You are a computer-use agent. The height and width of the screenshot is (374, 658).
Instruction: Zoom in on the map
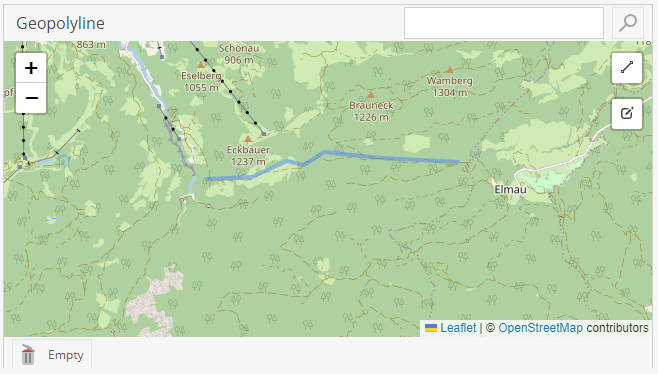coord(31,68)
